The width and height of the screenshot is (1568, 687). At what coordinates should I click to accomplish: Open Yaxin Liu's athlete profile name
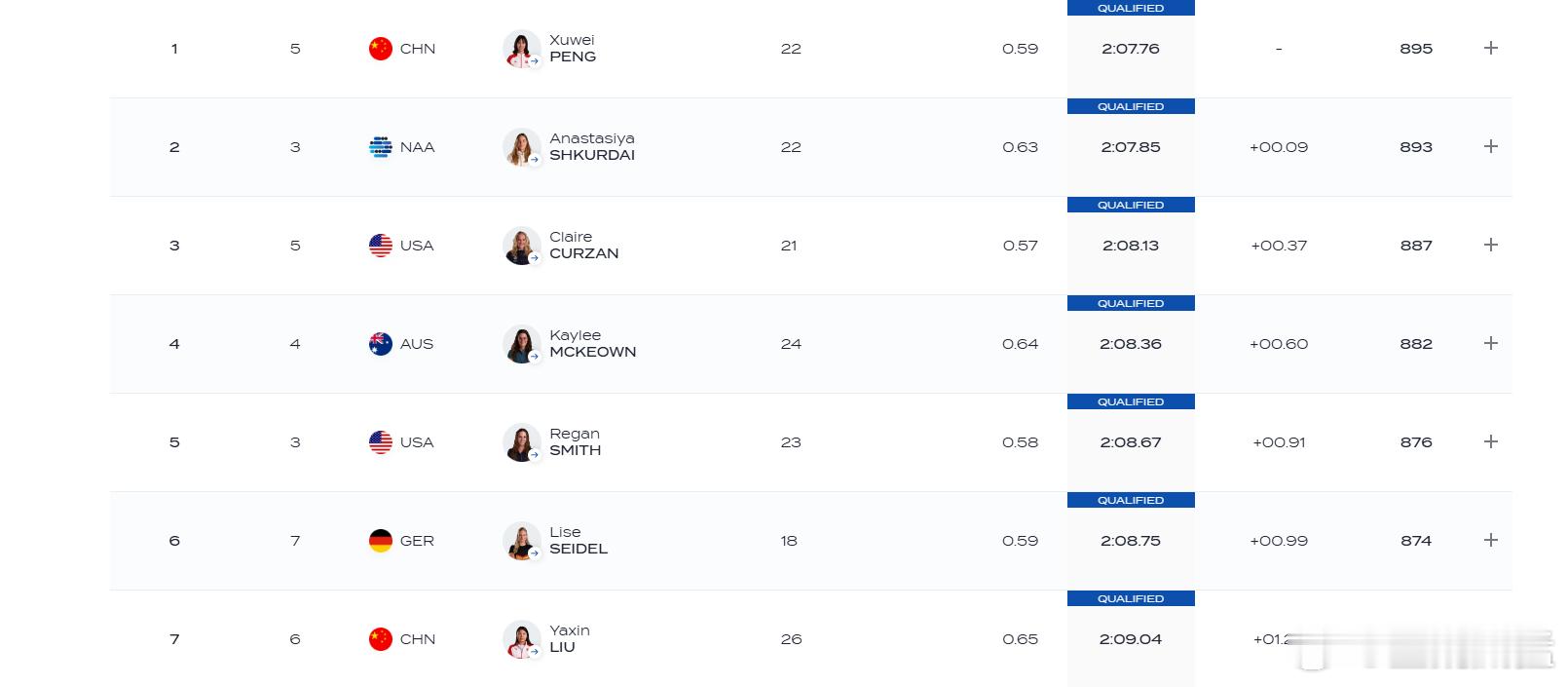pos(570,639)
